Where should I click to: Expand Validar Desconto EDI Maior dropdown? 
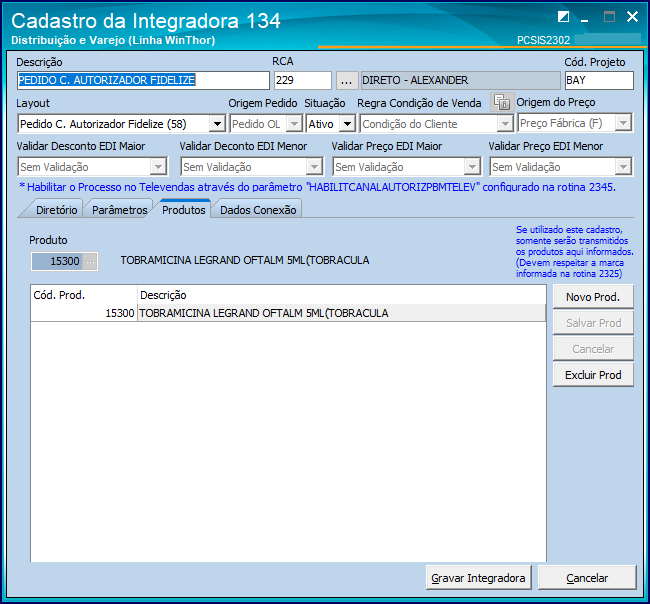click(x=158, y=167)
